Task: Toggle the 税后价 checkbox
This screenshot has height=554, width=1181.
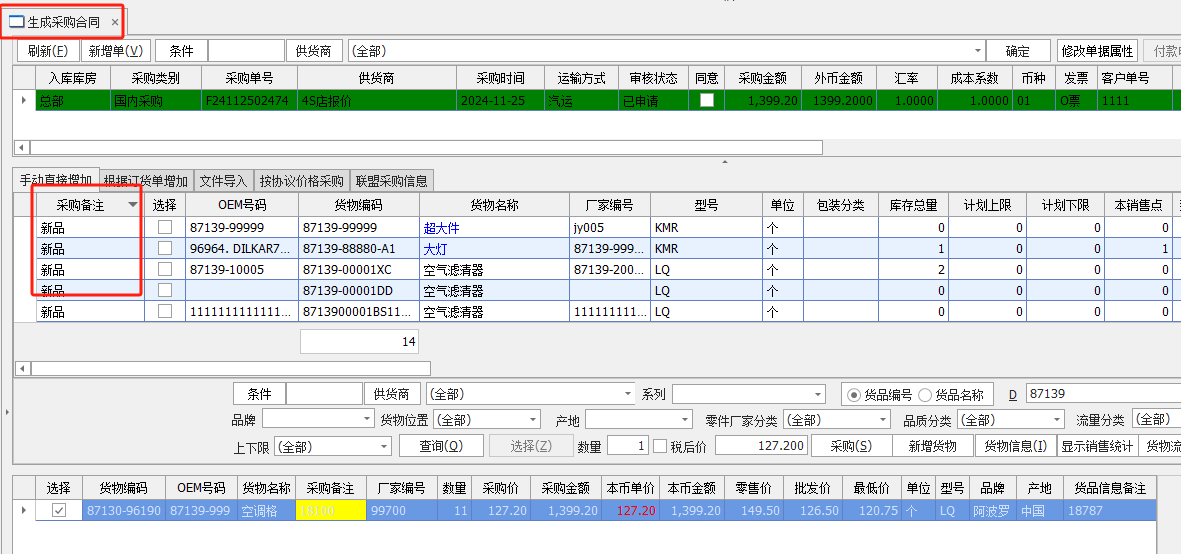Action: click(x=660, y=446)
